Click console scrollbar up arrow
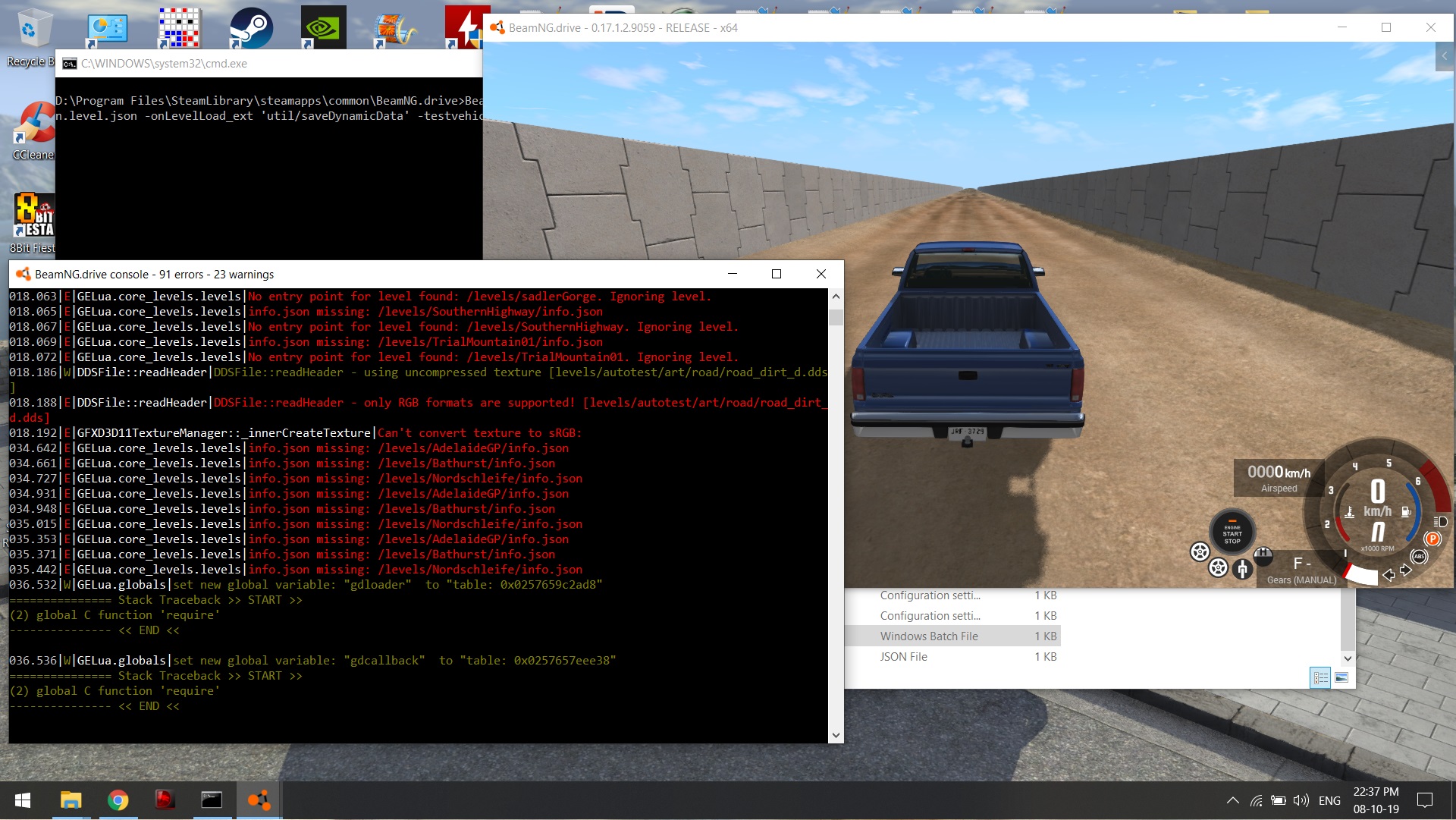This screenshot has height=820, width=1456. (836, 297)
